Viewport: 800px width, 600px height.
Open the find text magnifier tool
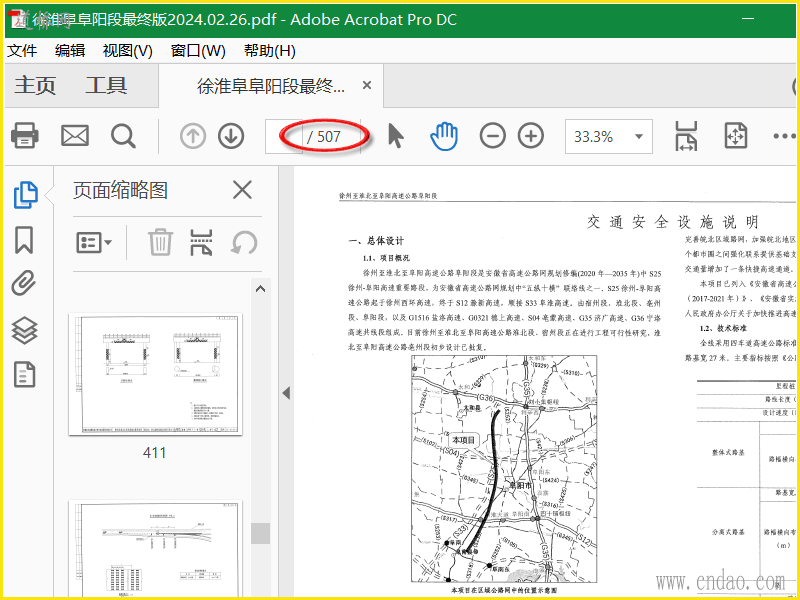click(123, 136)
